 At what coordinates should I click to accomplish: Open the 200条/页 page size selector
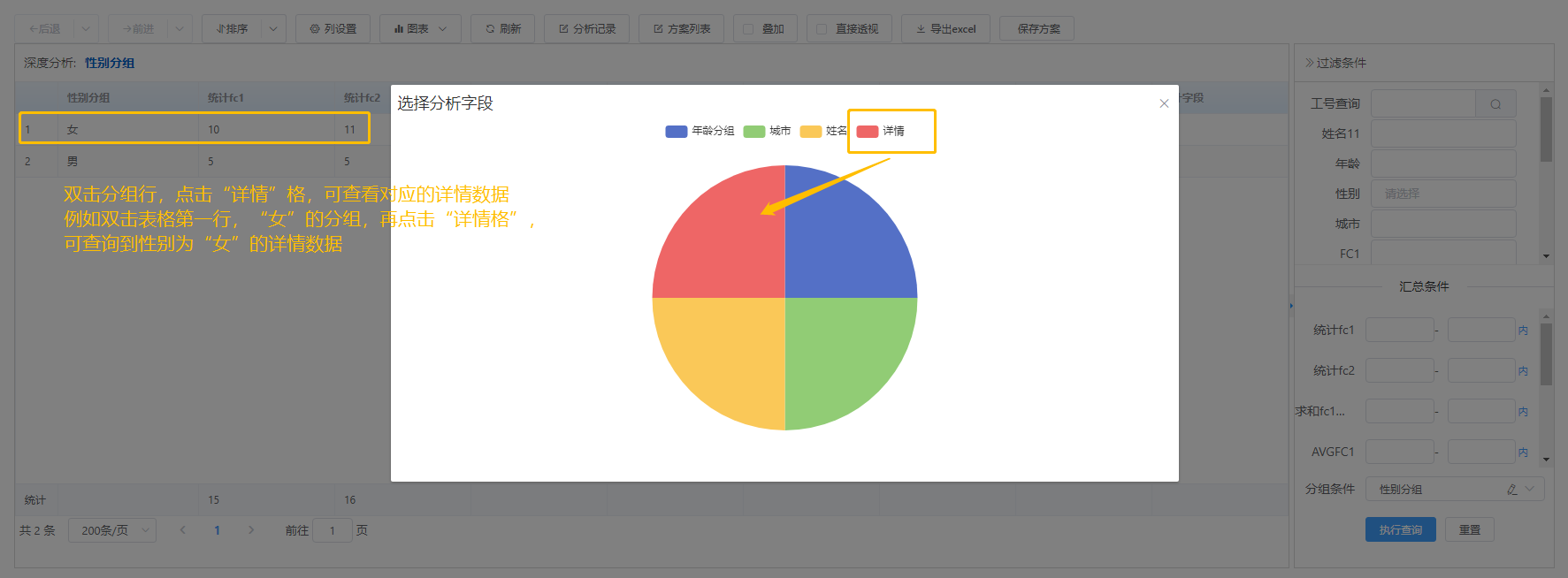tap(112, 530)
